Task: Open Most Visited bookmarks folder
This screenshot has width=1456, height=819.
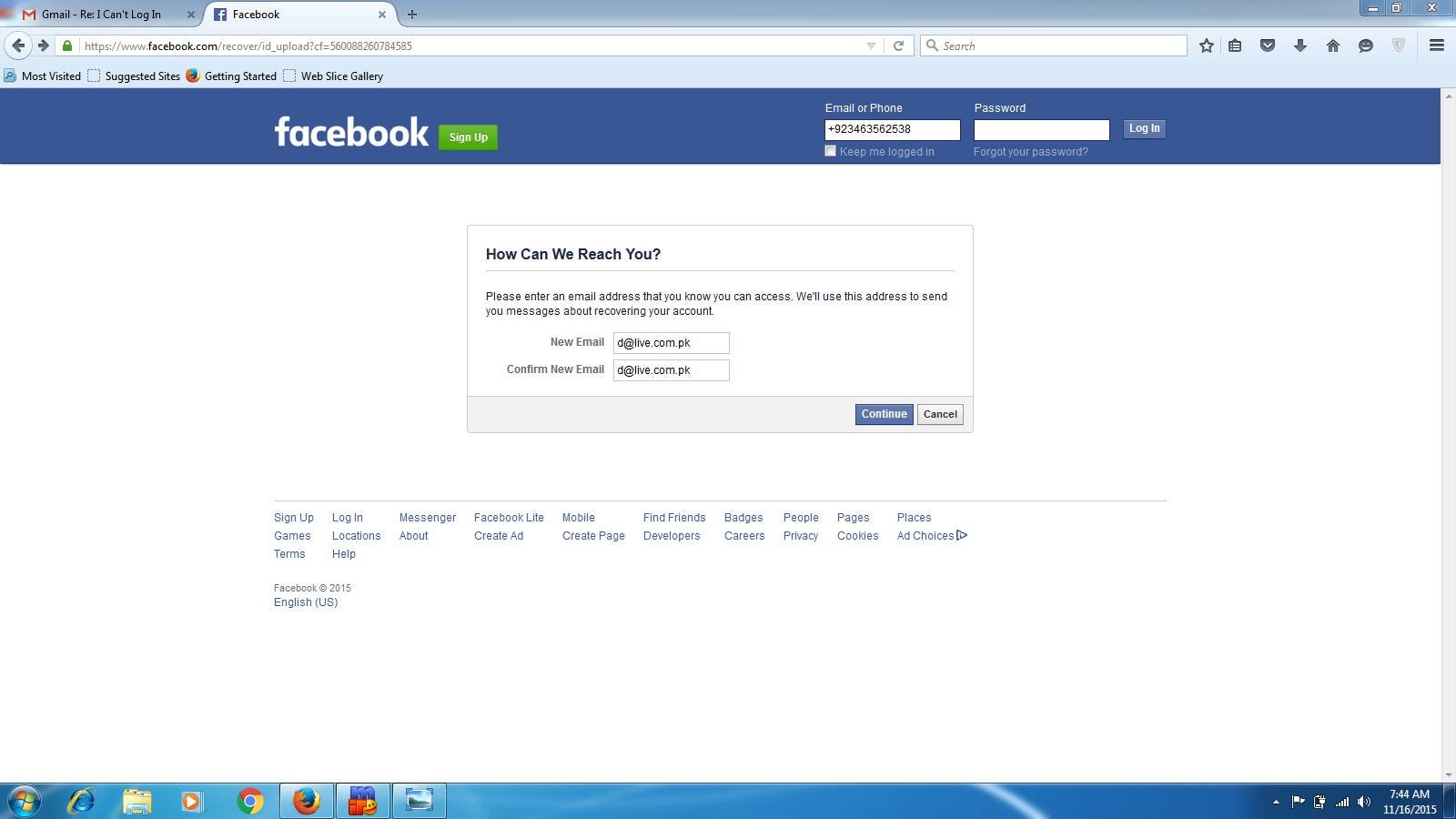Action: click(x=43, y=76)
